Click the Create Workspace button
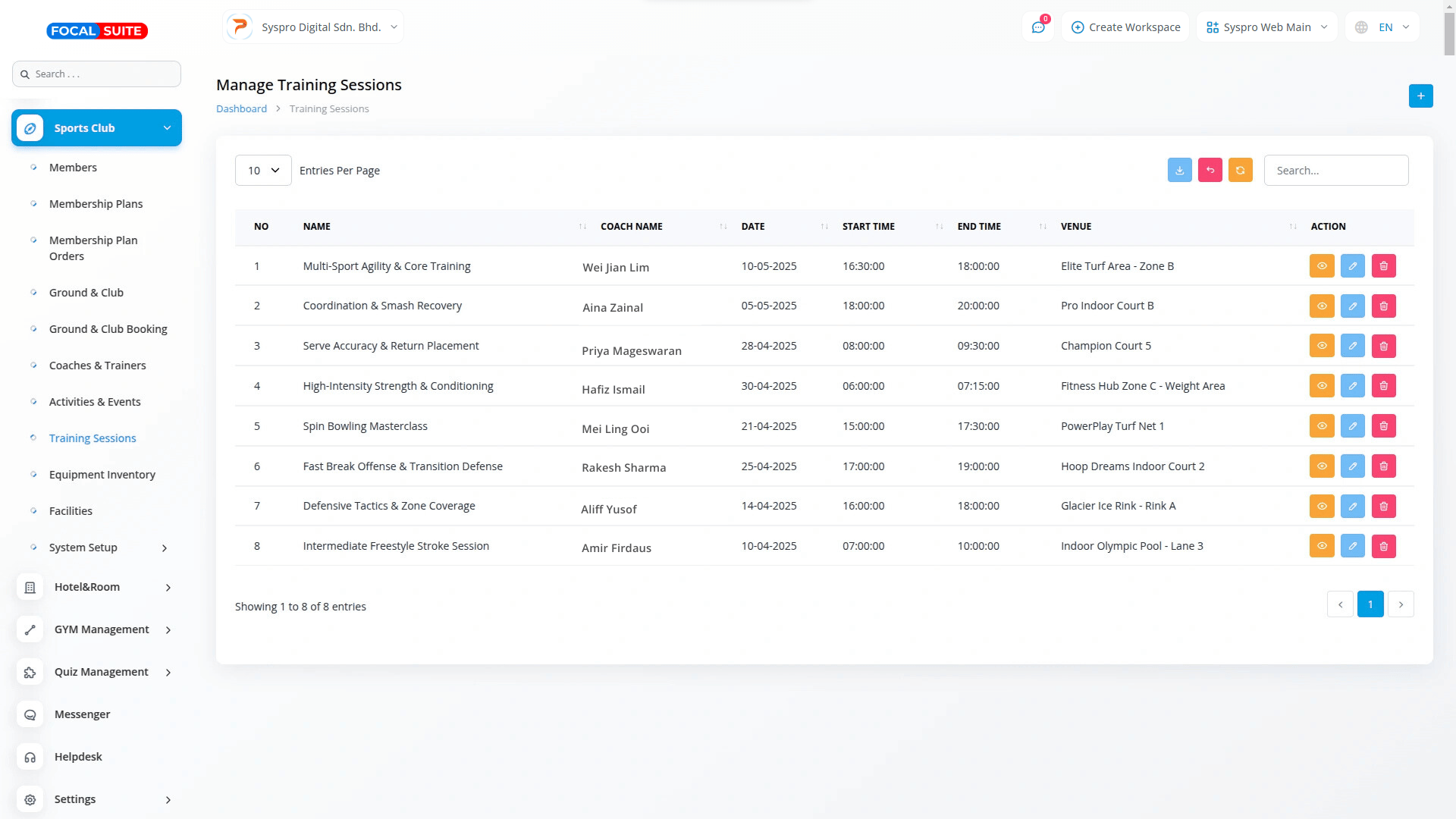The height and width of the screenshot is (819, 1456). pyautogui.click(x=1125, y=27)
